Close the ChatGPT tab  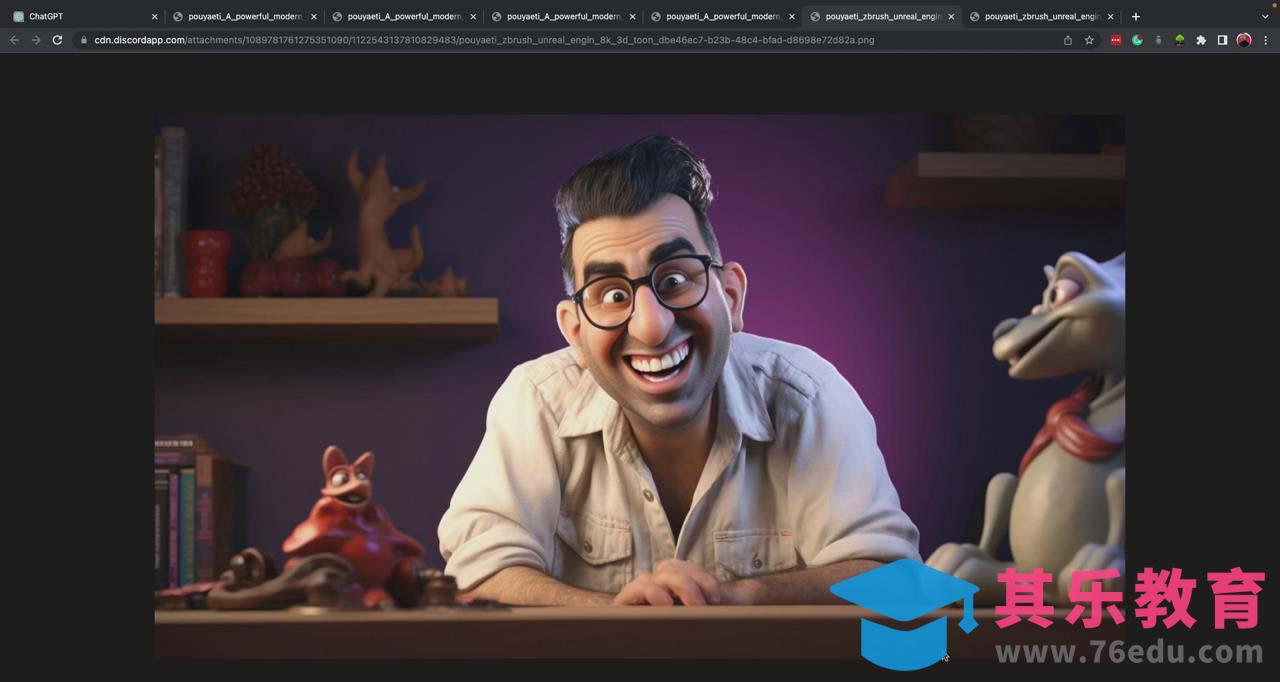coord(154,16)
